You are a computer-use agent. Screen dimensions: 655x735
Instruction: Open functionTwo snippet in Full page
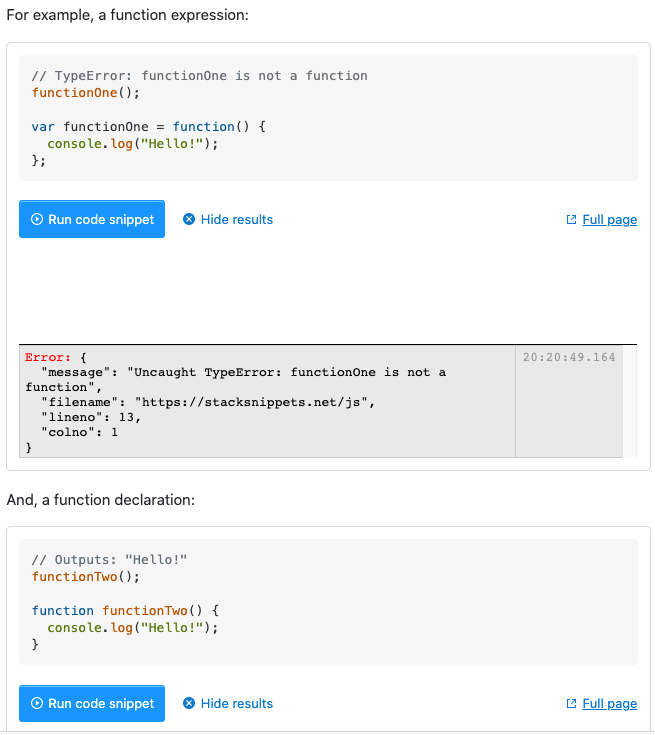pos(609,704)
